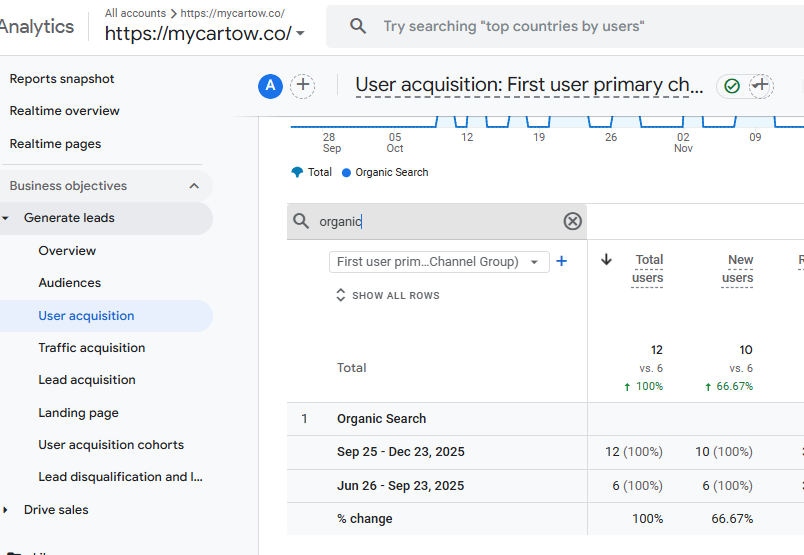804x555 pixels.
Task: Click the sort arrow beside Total users
Action: (x=606, y=260)
